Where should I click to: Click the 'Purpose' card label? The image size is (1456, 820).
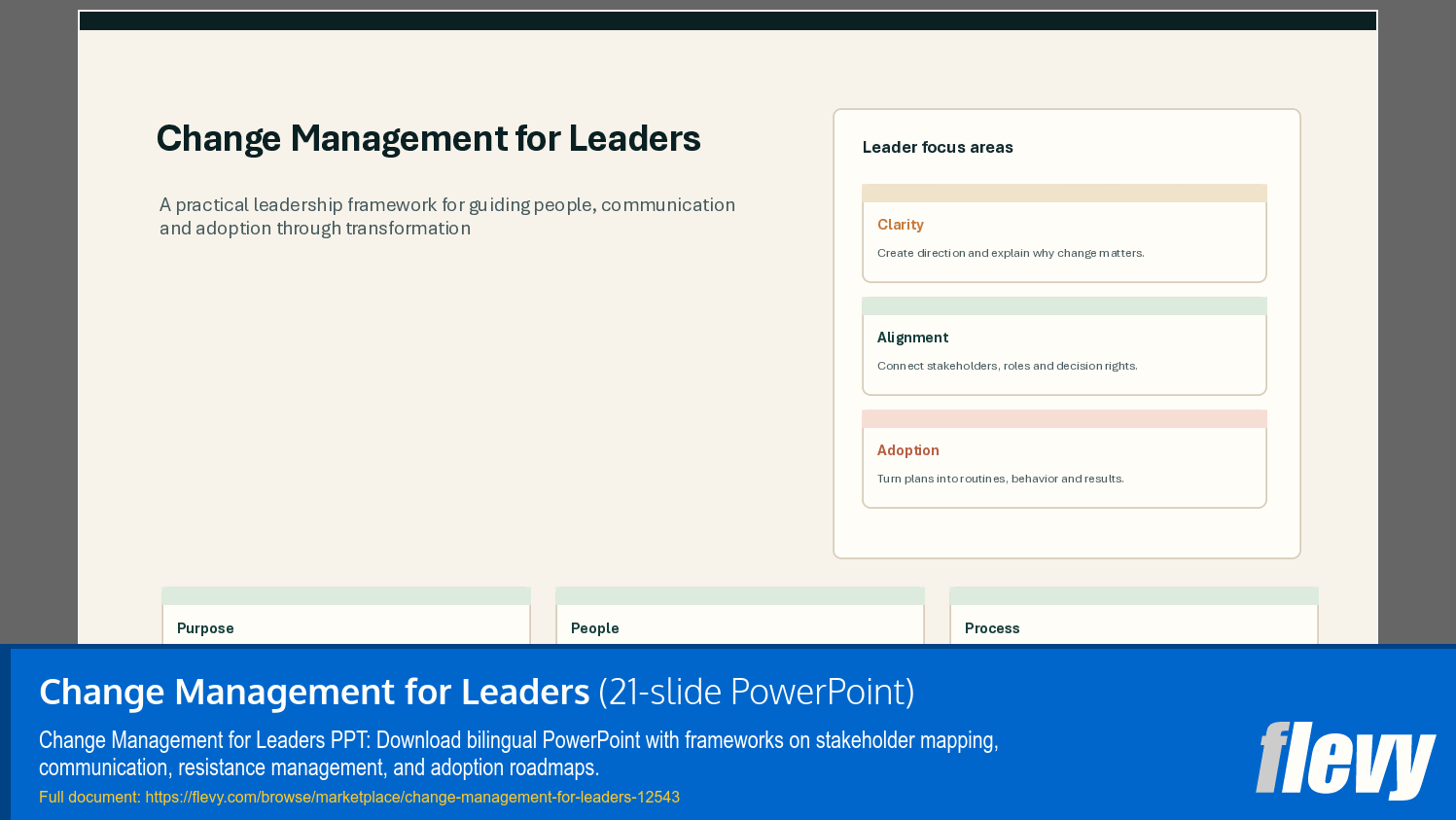click(x=205, y=628)
